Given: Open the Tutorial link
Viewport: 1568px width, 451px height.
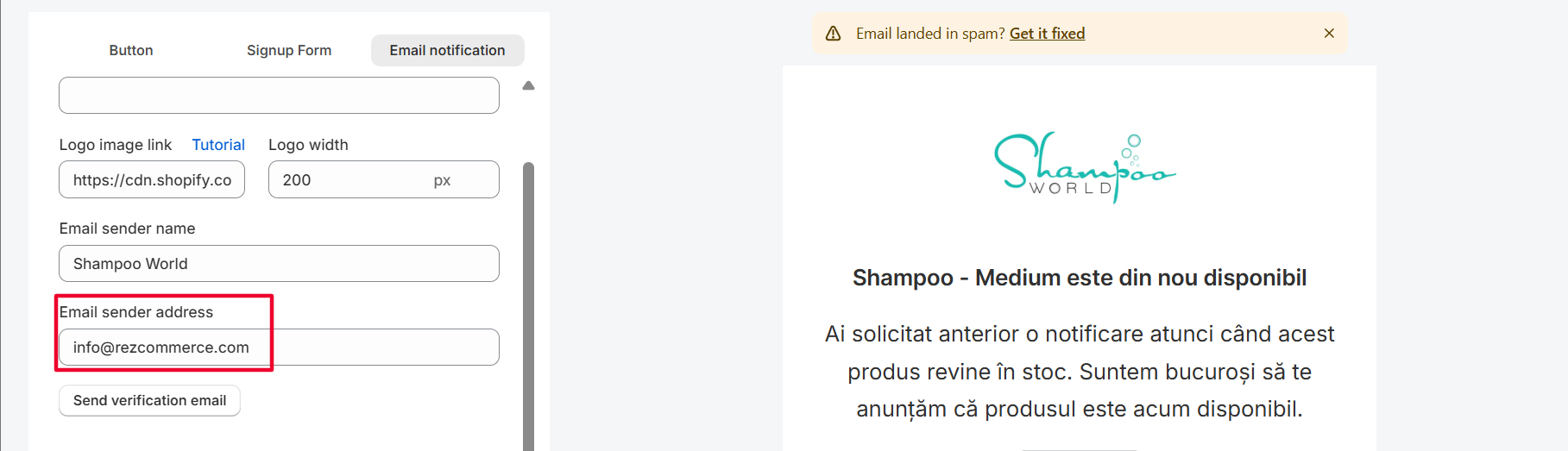Looking at the screenshot, I should [218, 145].
